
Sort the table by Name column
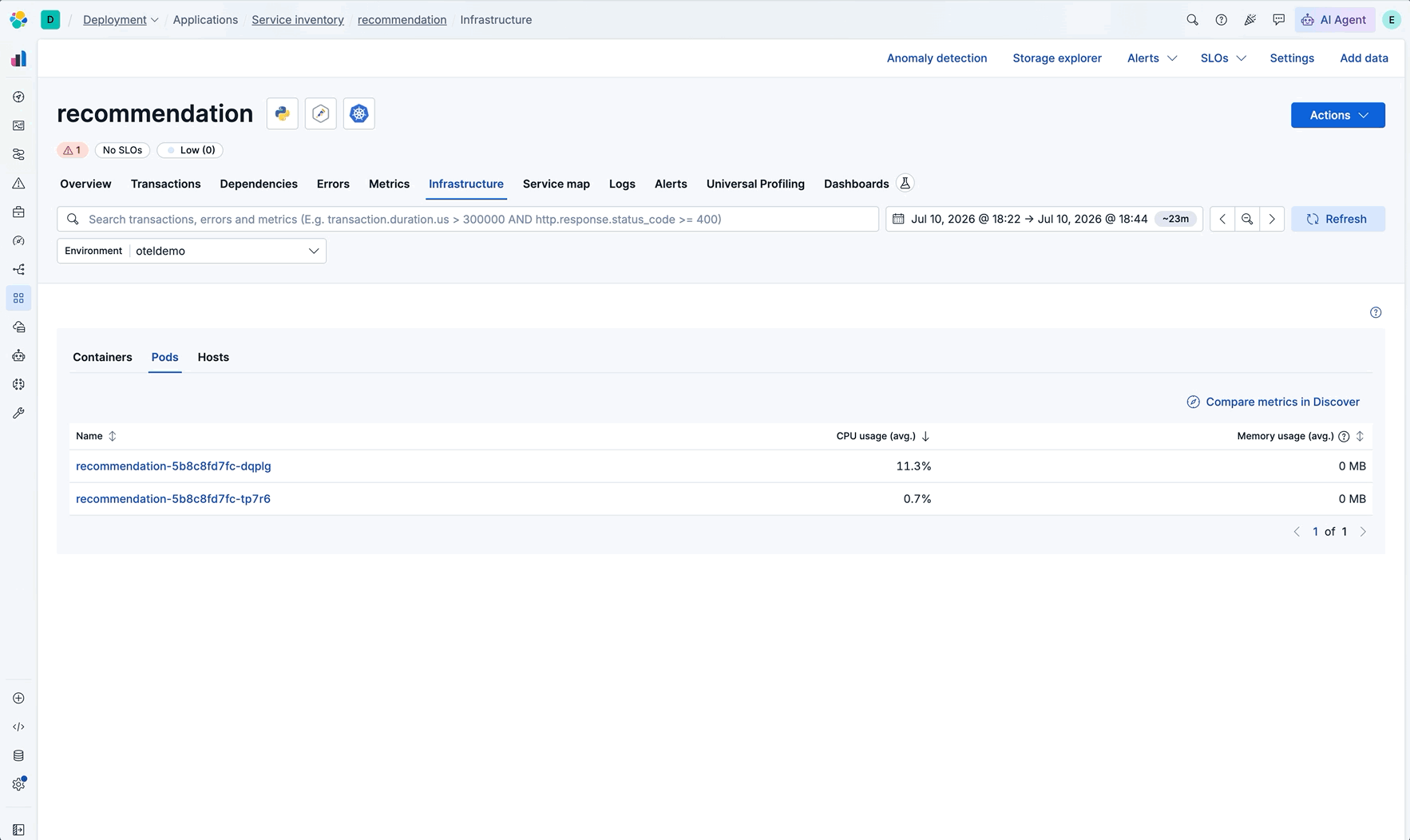point(96,436)
